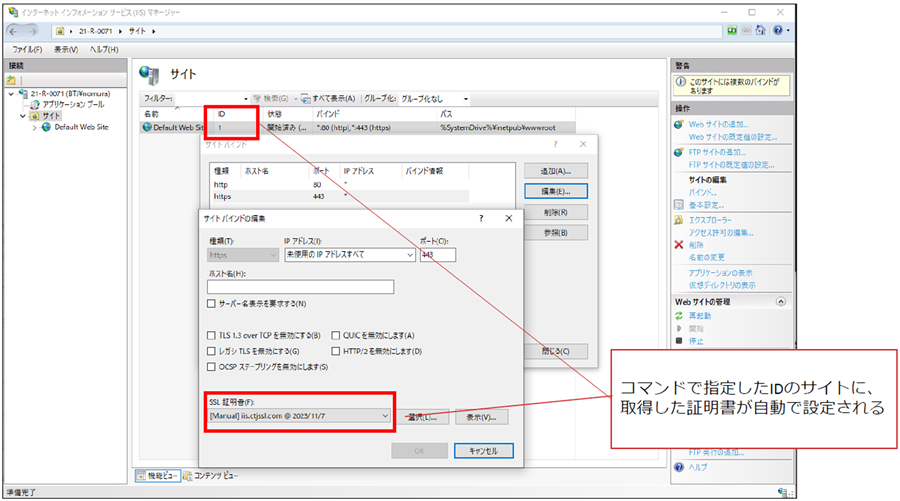
Task: Click the create connection icon in connections pane
Action: click(x=12, y=79)
